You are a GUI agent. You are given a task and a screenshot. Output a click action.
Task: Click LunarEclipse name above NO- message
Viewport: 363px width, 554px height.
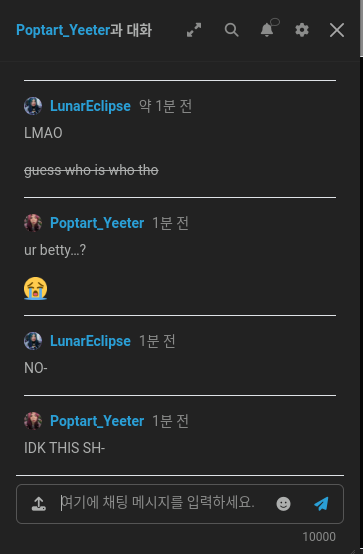90,341
